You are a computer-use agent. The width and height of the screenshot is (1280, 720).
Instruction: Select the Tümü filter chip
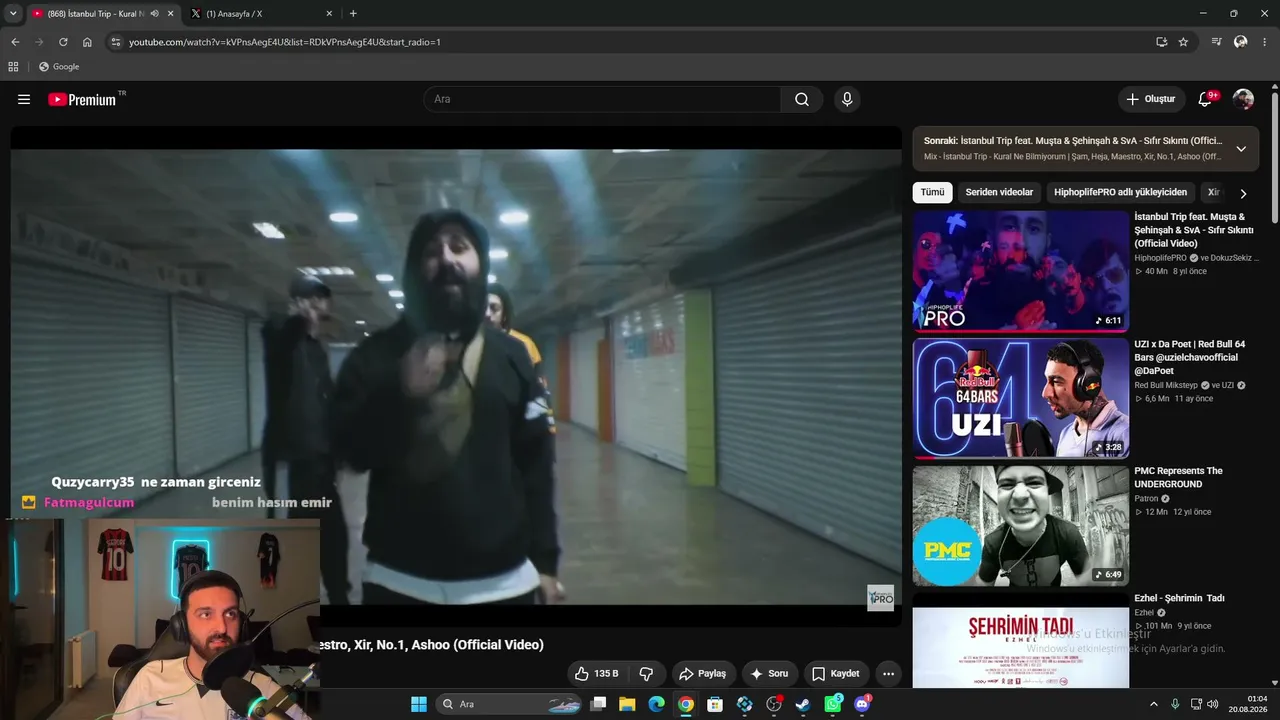click(x=932, y=192)
